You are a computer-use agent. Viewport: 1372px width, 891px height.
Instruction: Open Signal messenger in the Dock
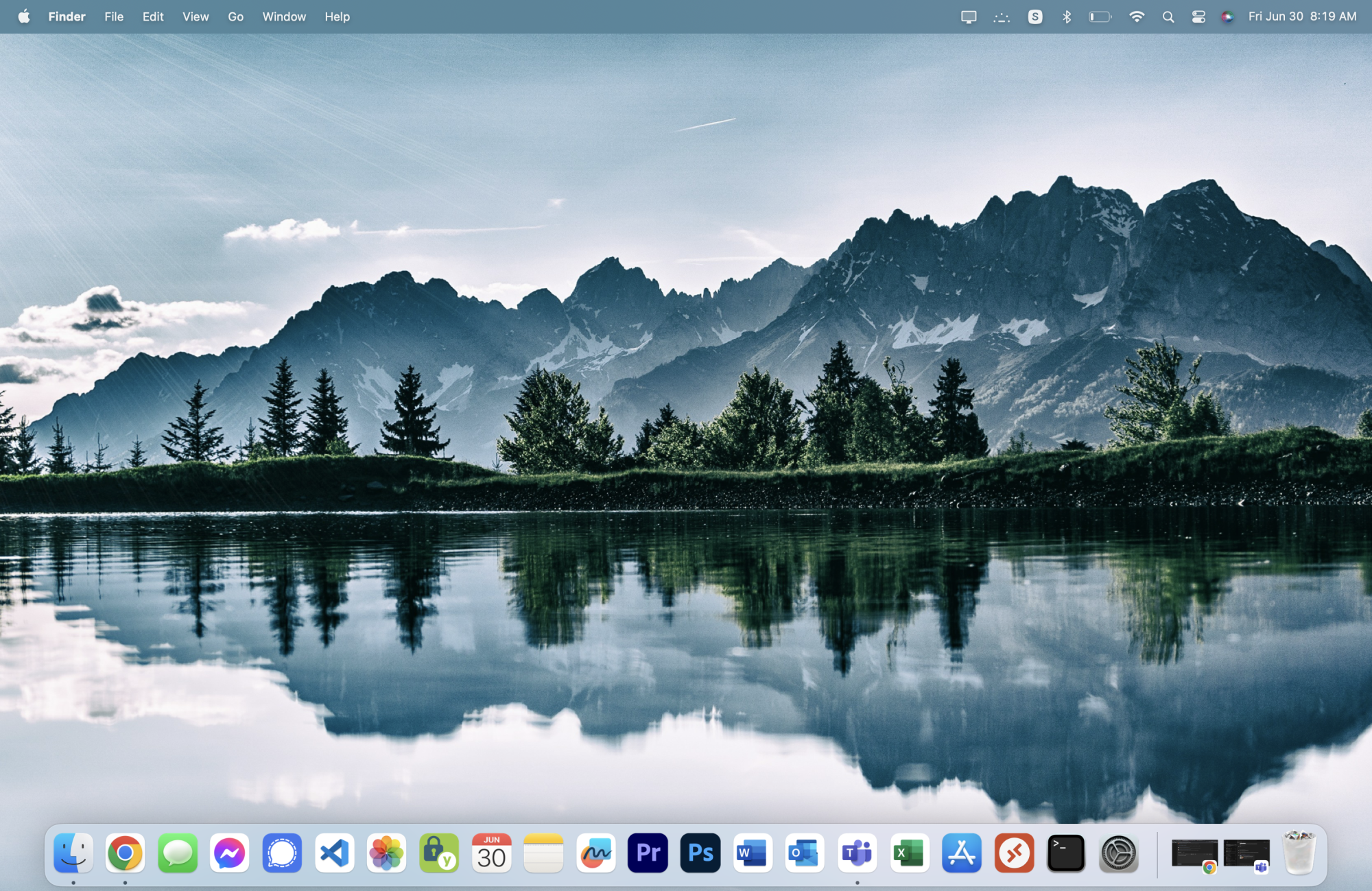[x=282, y=853]
